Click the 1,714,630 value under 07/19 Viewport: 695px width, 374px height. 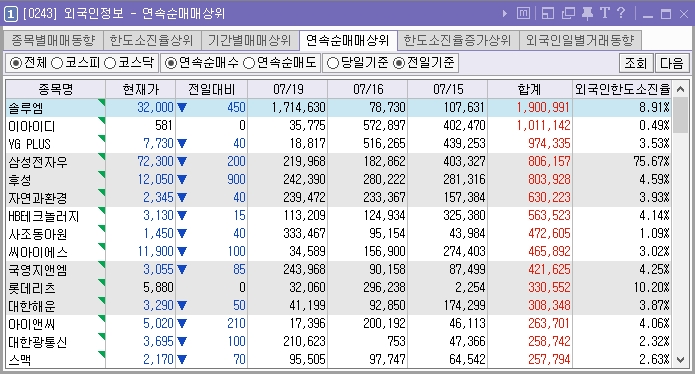coord(299,108)
